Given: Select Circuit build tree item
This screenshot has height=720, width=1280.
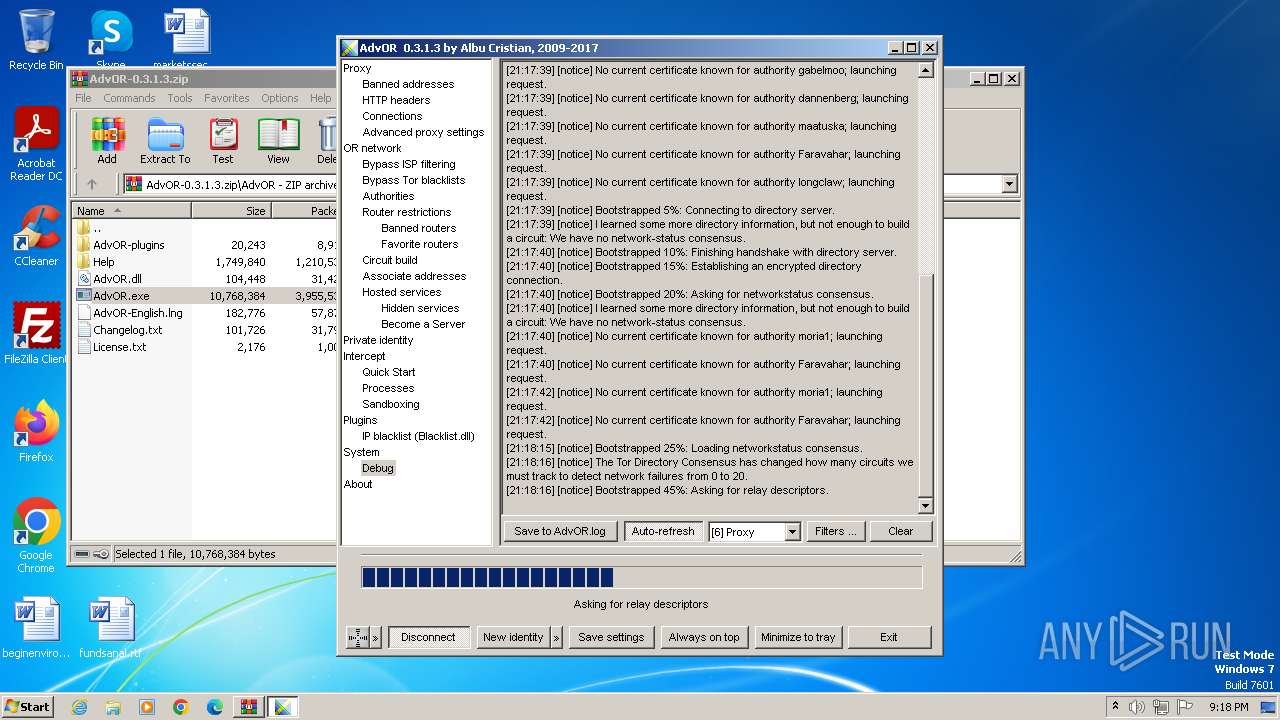Looking at the screenshot, I should coord(390,260).
